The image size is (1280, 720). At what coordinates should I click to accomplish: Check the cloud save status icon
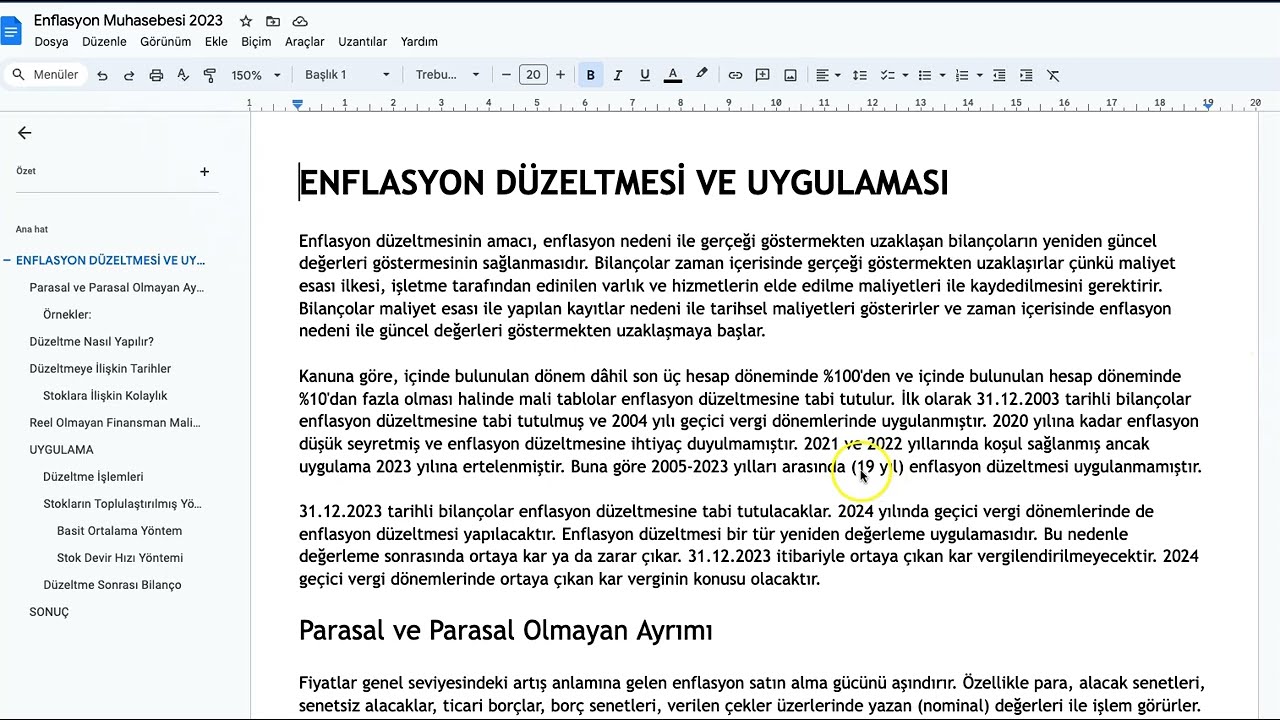[x=300, y=21]
